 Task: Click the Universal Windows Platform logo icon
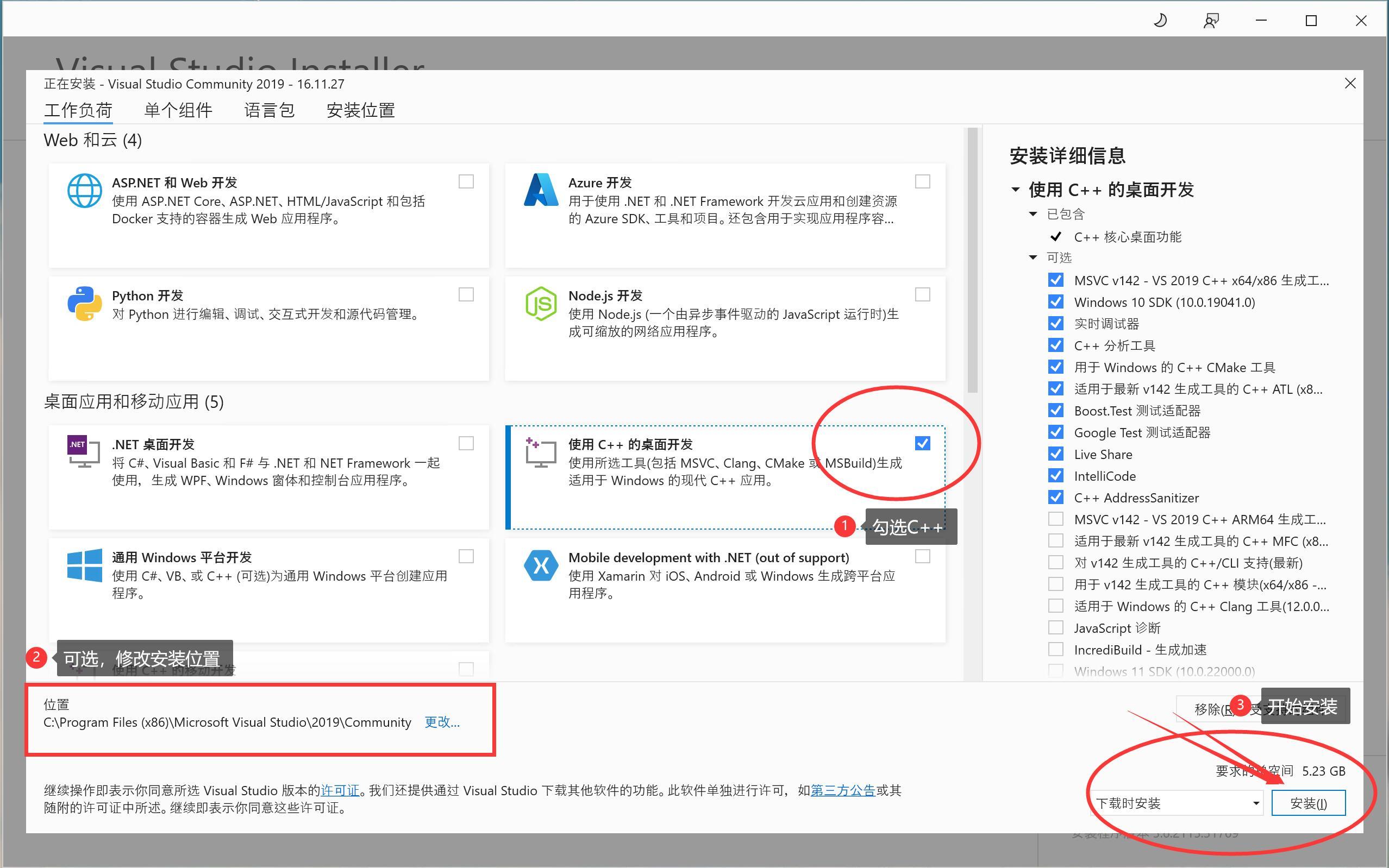[x=84, y=565]
